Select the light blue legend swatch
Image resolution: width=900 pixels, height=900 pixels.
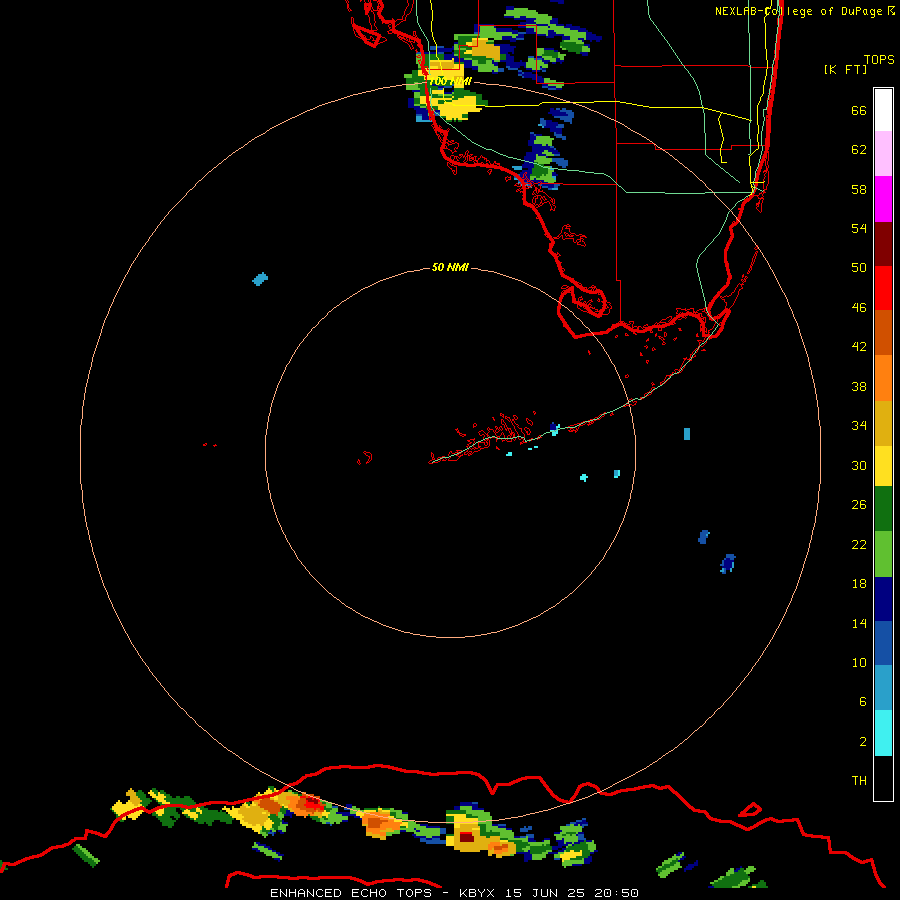point(883,688)
